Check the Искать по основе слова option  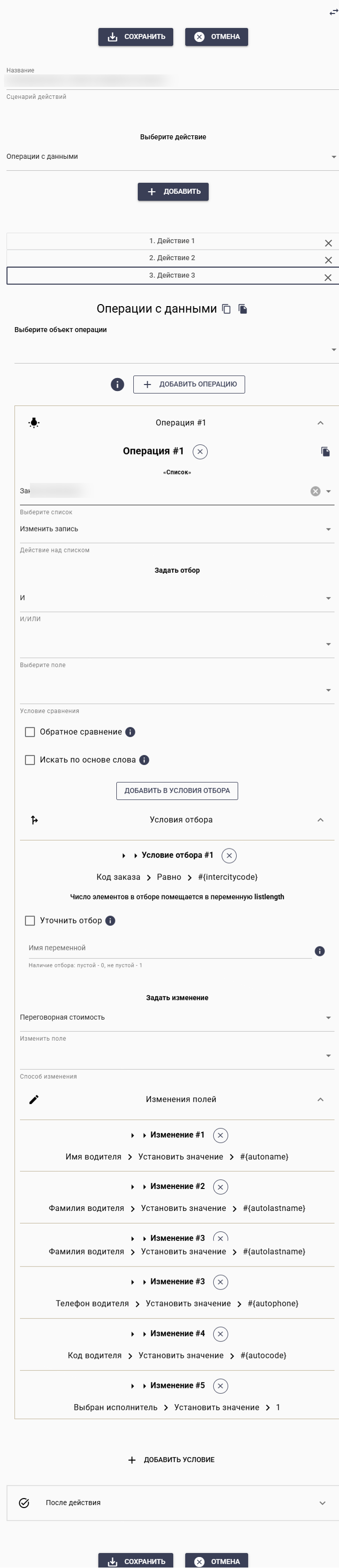click(x=30, y=760)
